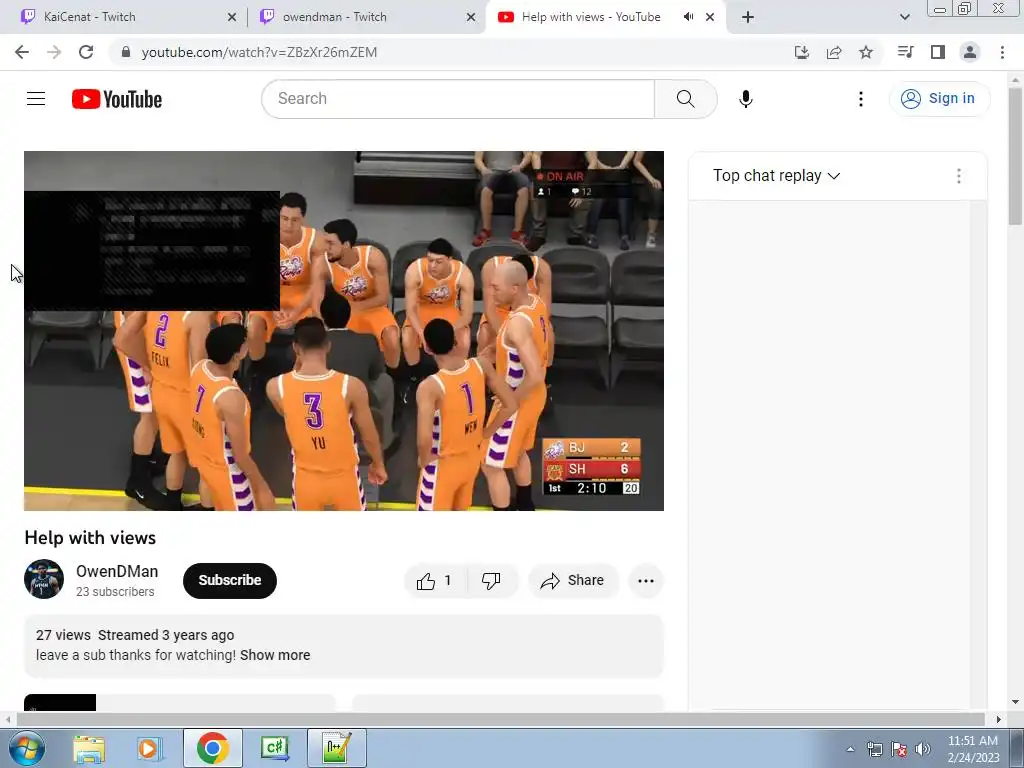The image size is (1024, 768).
Task: Launch Windows Media Player from taskbar
Action: coord(150,748)
